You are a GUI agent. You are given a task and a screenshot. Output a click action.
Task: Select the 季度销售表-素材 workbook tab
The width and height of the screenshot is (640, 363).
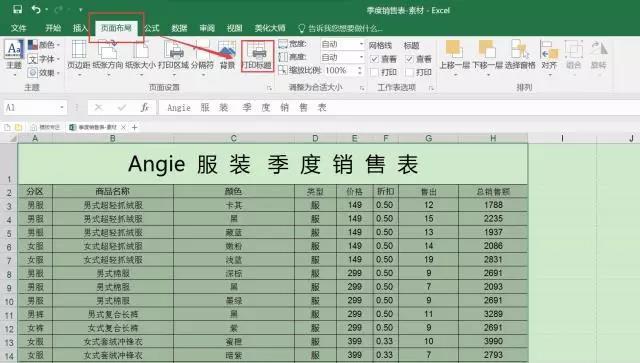click(x=97, y=127)
